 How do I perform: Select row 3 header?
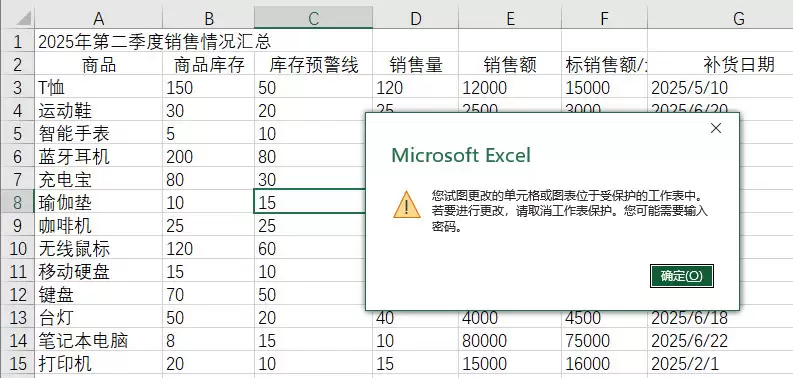(x=17, y=88)
